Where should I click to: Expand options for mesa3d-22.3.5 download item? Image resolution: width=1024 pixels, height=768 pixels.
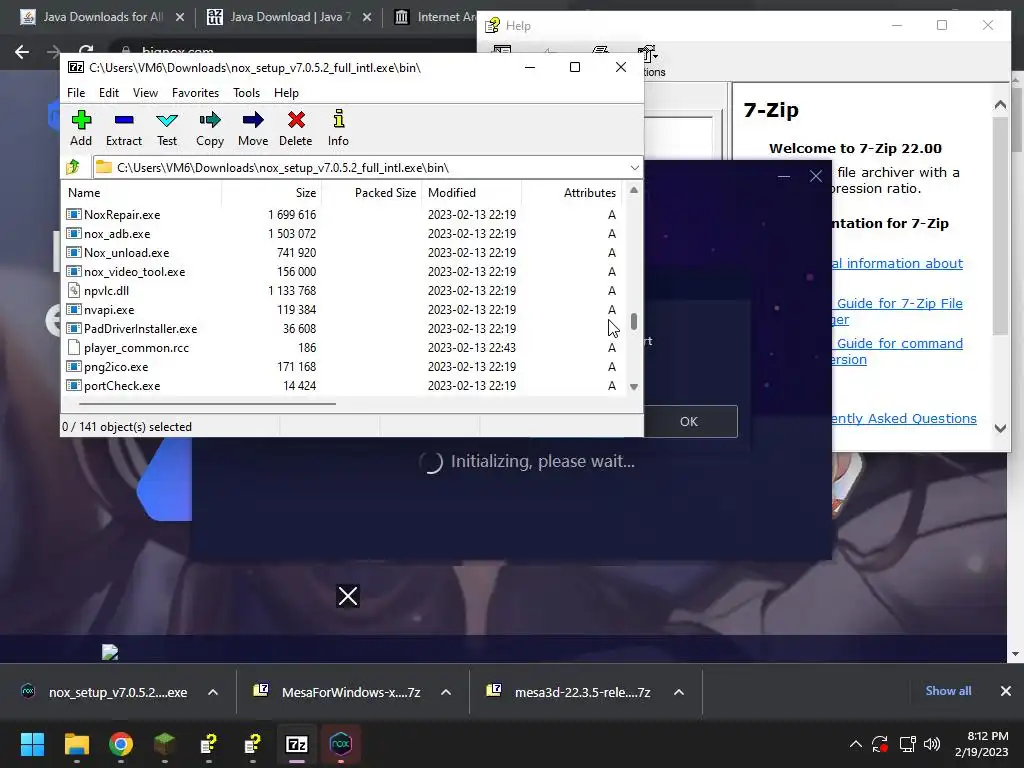tap(679, 692)
